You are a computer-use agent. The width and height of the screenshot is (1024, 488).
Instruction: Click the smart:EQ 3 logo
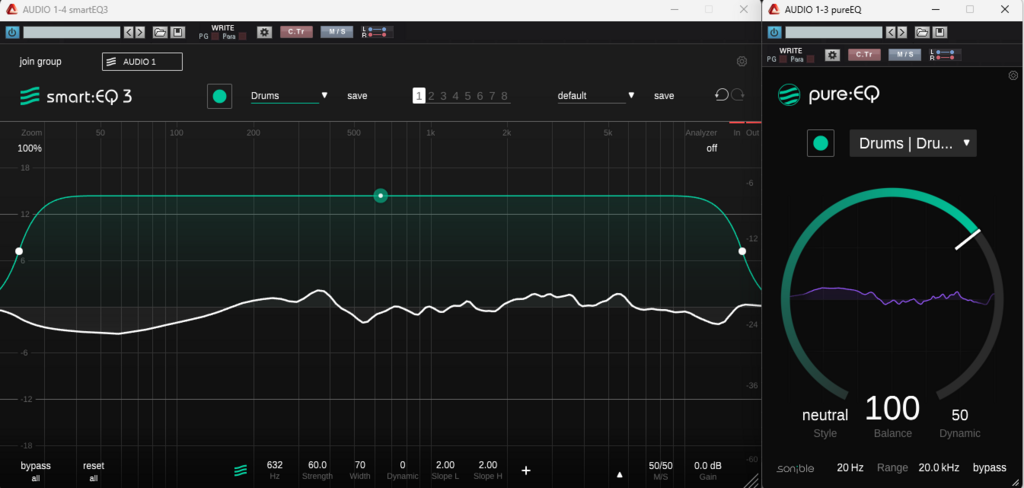tap(76, 97)
